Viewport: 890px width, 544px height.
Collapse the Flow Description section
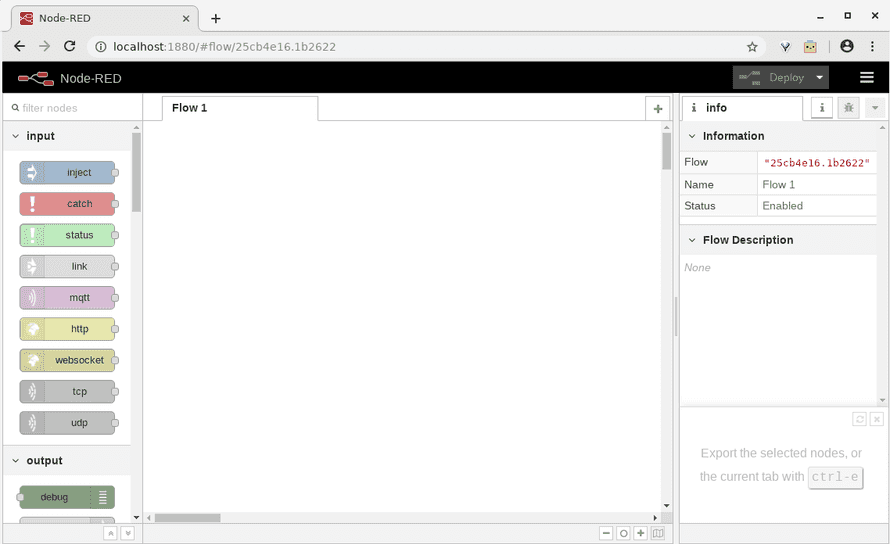[x=691, y=240]
